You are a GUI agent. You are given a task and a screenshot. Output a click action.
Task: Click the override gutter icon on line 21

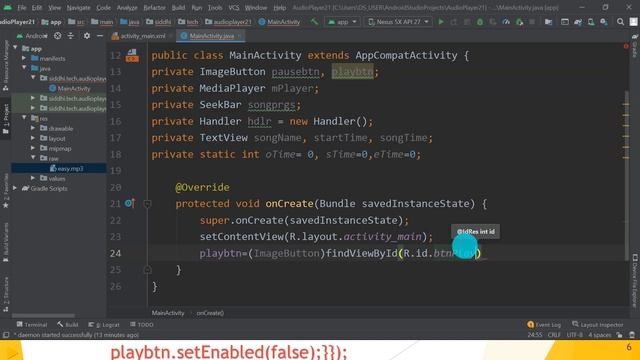click(130, 203)
